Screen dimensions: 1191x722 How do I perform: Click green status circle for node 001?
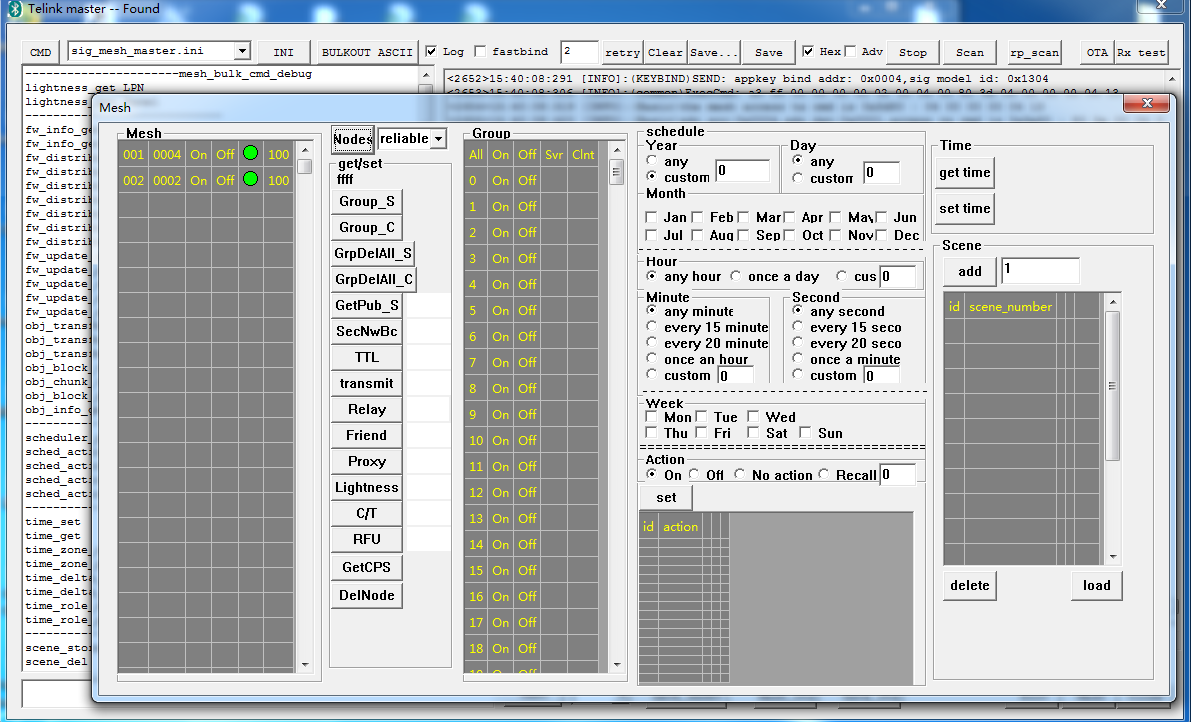pos(251,153)
